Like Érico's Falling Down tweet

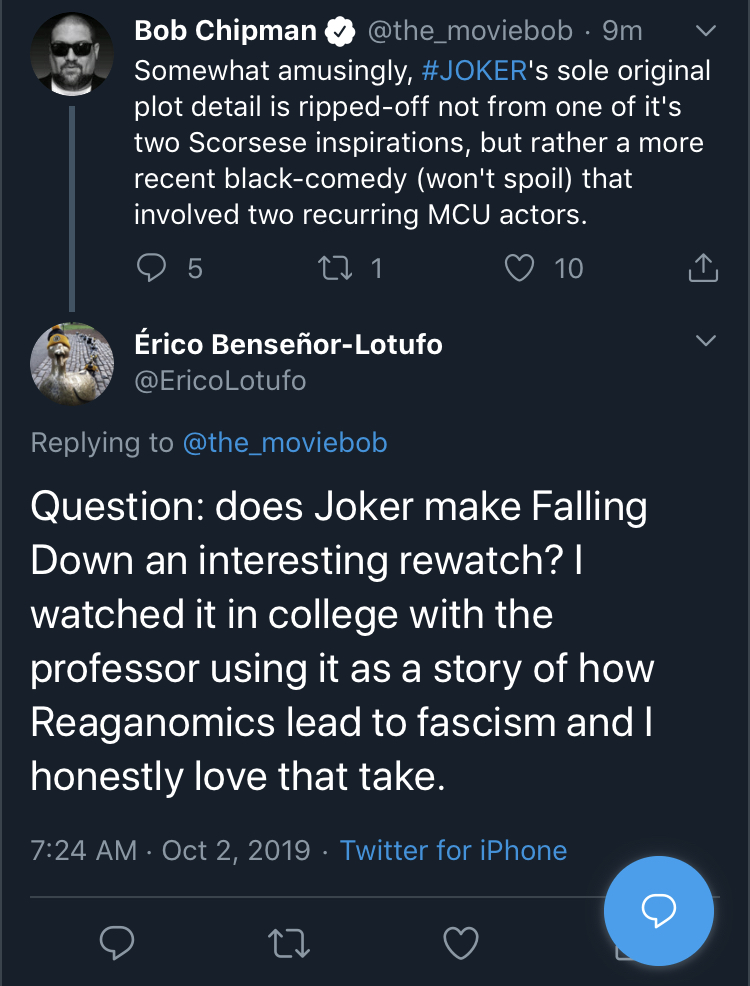coord(461,943)
